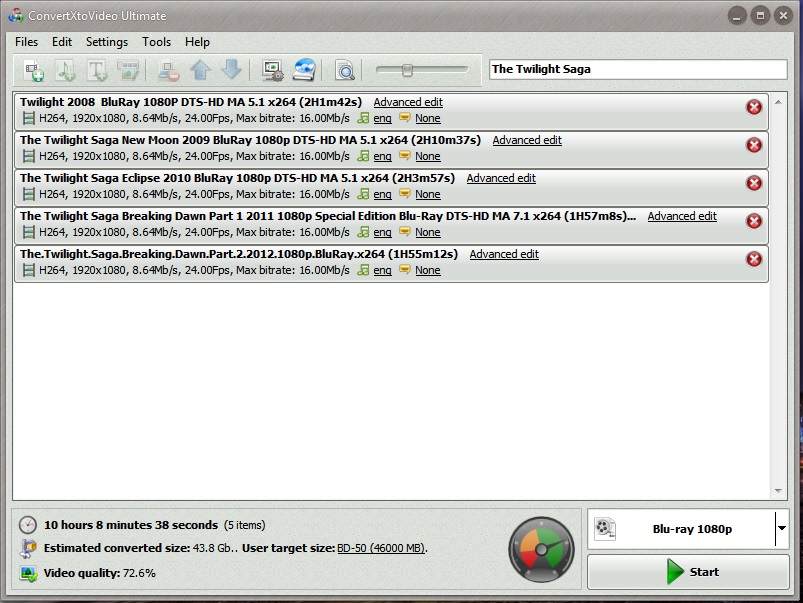
Task: Add a video file with toolbar icon
Action: (x=34, y=70)
